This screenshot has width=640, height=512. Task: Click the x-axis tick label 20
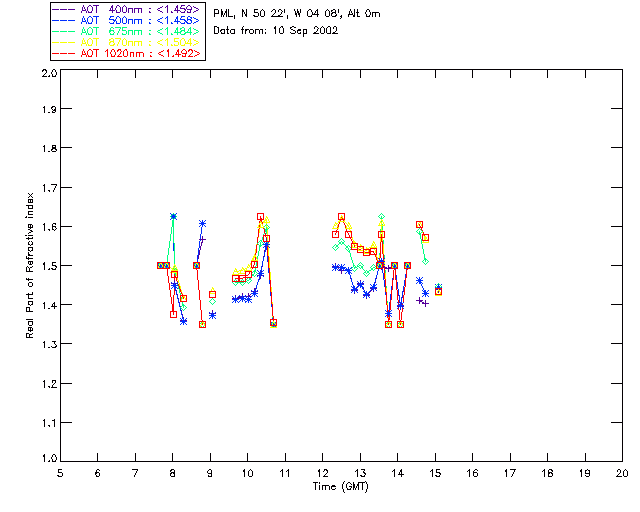[x=622, y=473]
